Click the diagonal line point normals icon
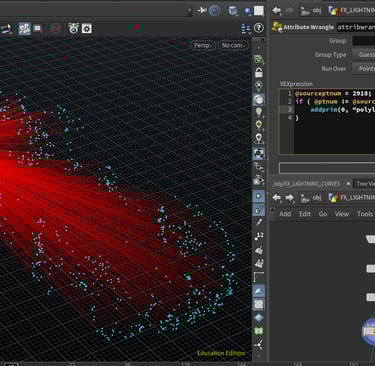The width and height of the screenshot is (375, 366). [x=259, y=223]
